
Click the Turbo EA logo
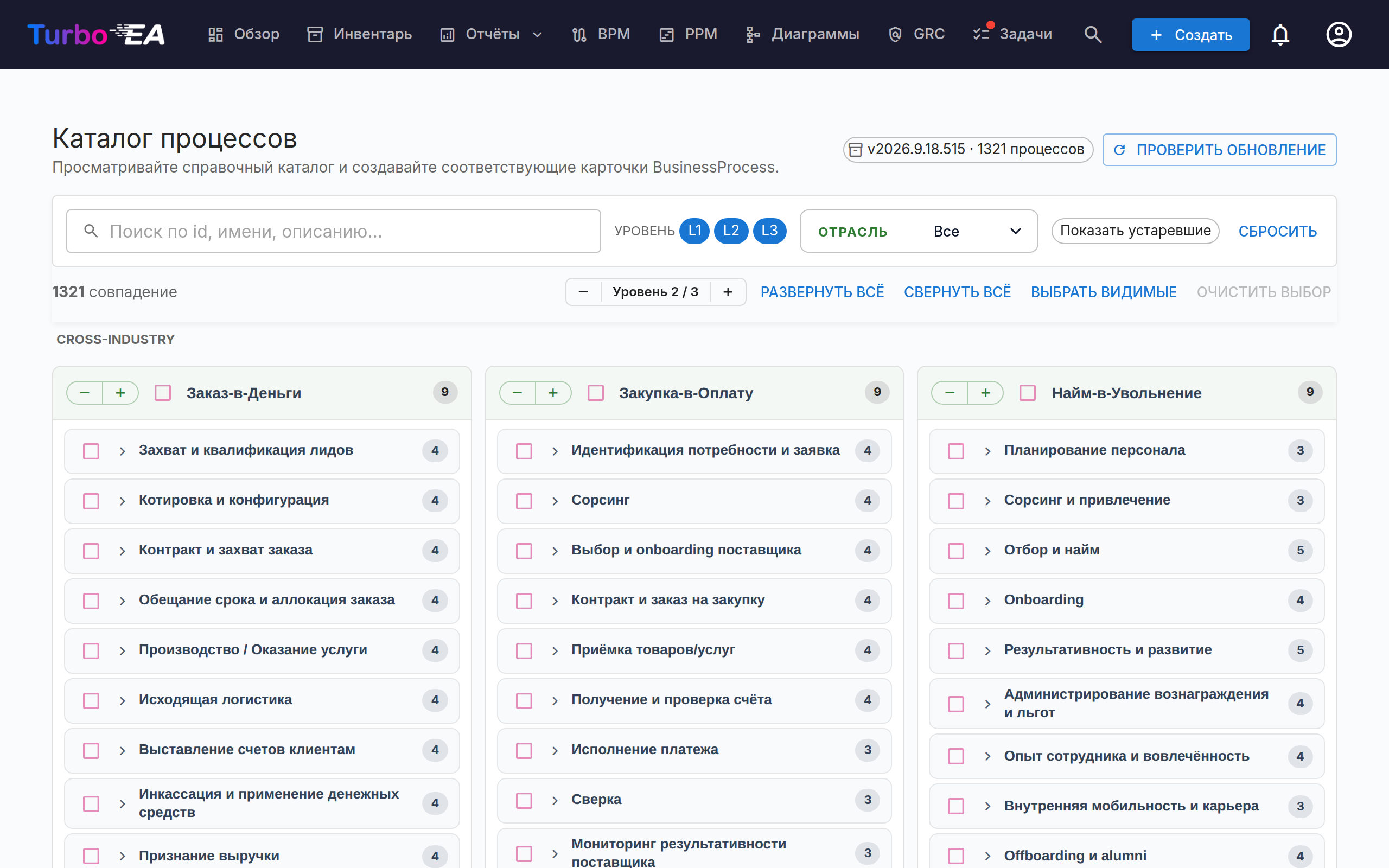(x=96, y=34)
